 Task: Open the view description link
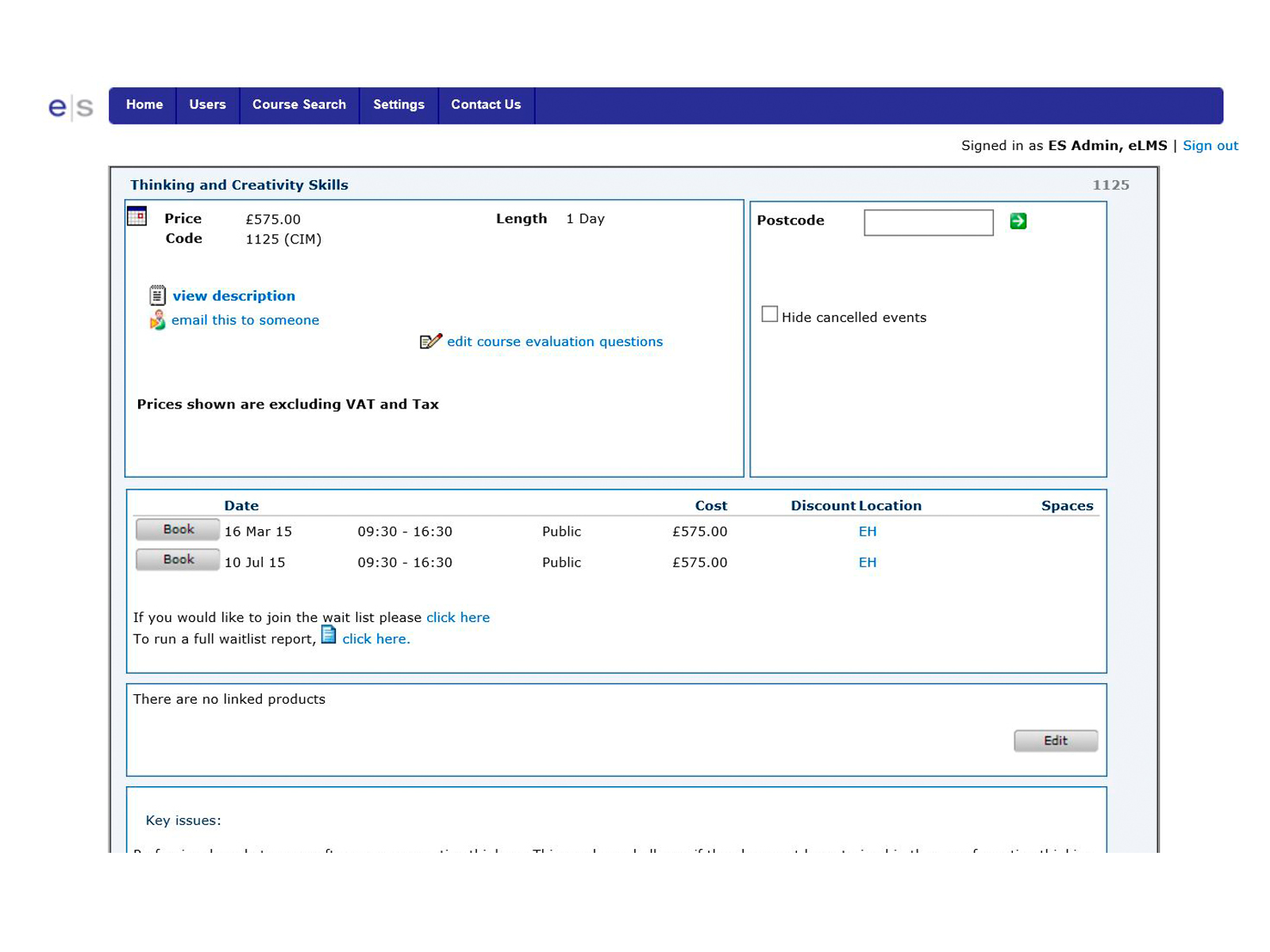point(234,296)
